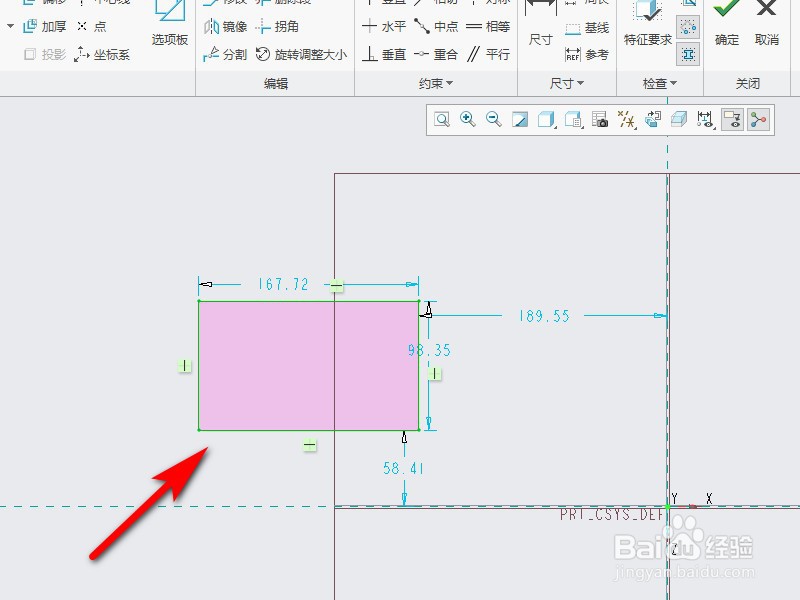Click the bottom horizontal constraint symbol
Viewport: 800px width, 600px height.
click(309, 445)
